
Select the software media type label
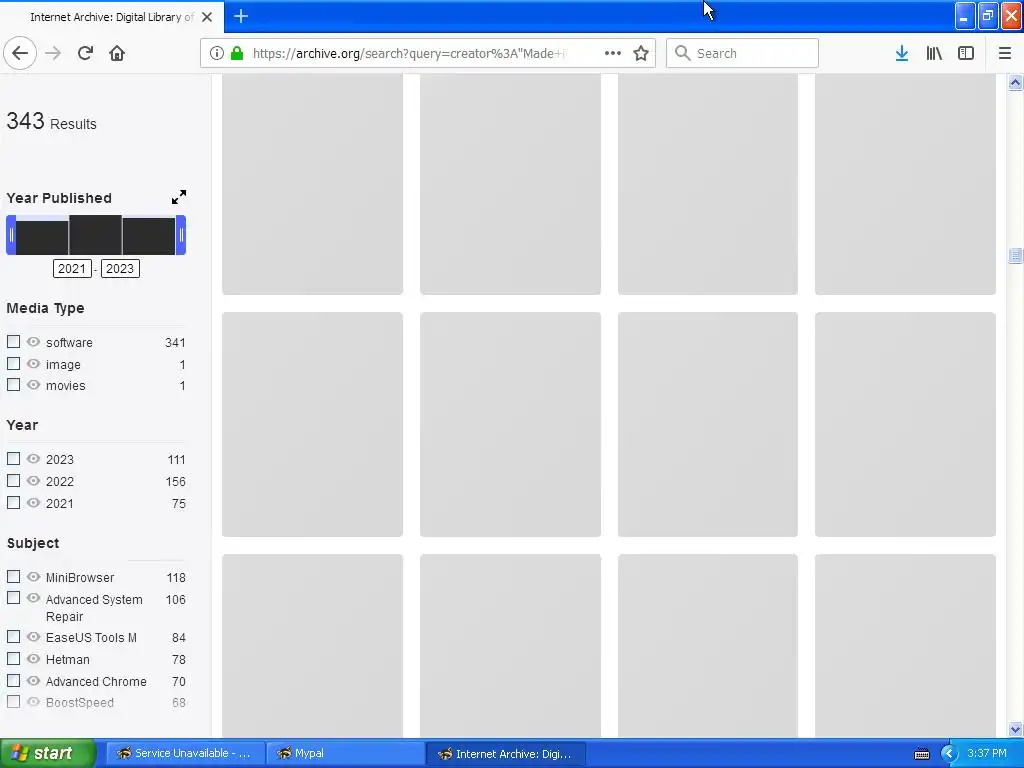[69, 342]
